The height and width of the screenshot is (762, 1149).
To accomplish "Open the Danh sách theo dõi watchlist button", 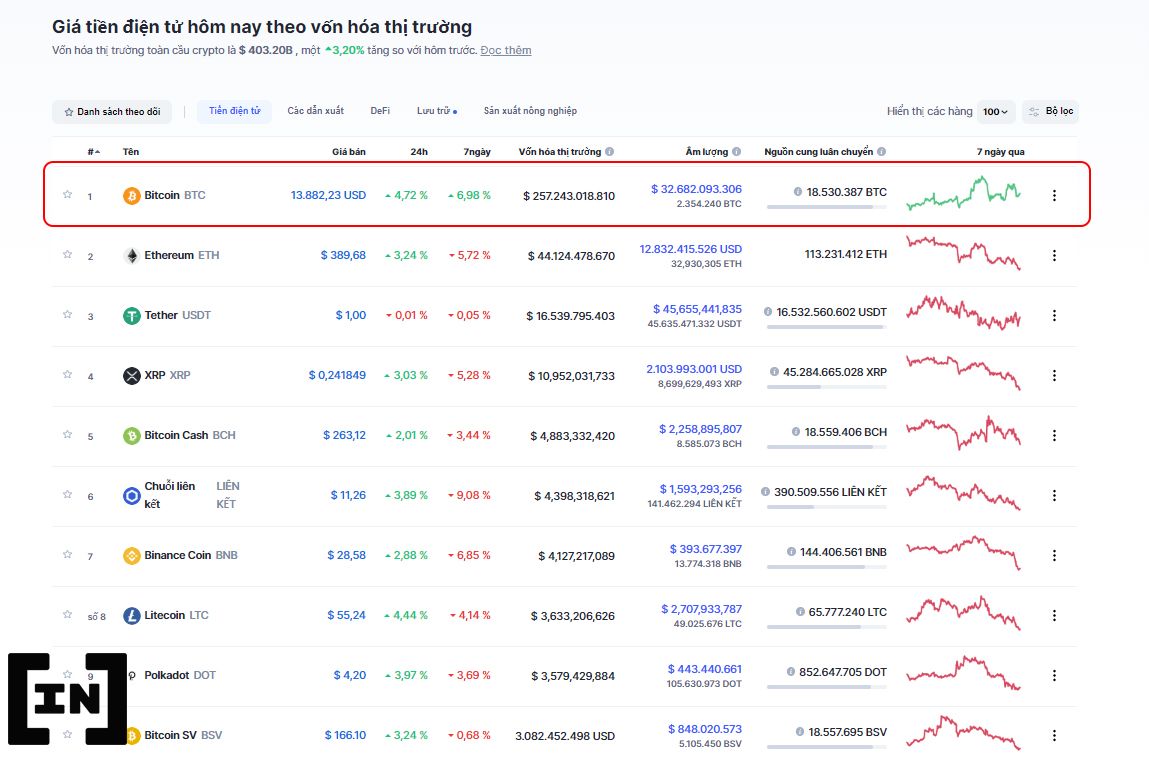I will click(x=112, y=112).
